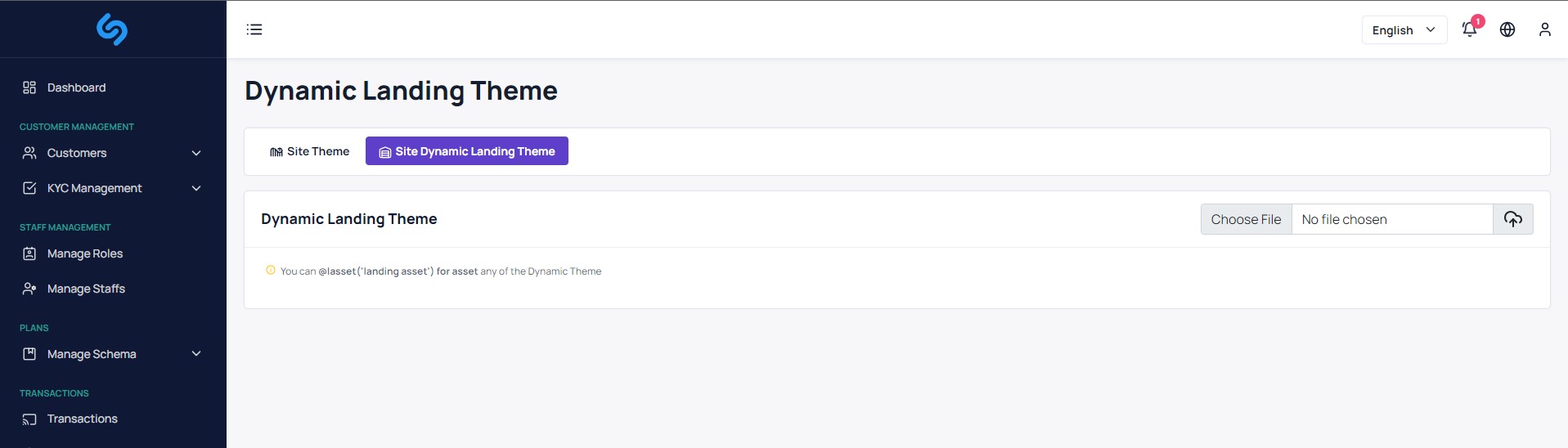Click the cloud upload icon button
This screenshot has height=448, width=1568.
[1512, 219]
